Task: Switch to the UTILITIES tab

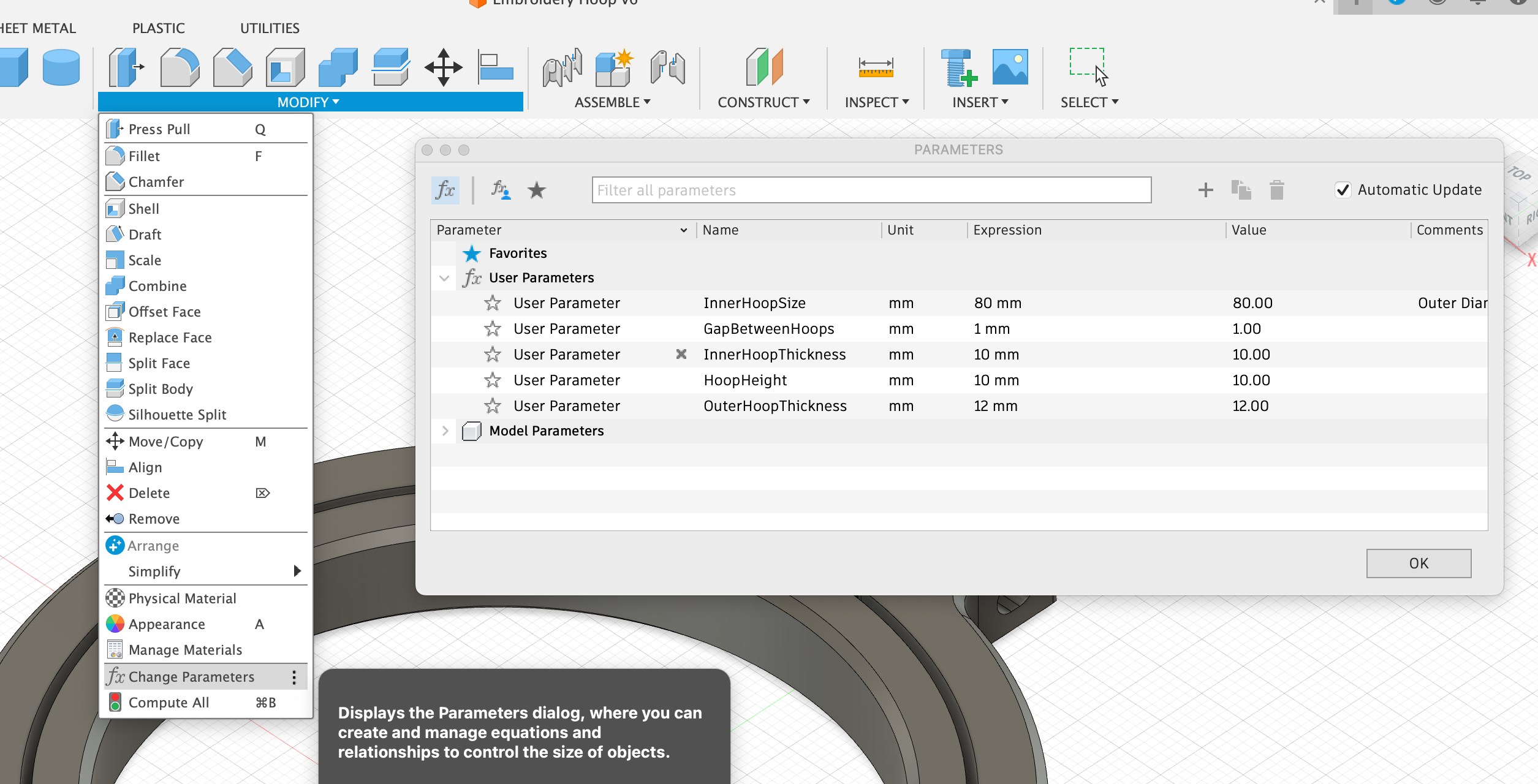Action: click(x=270, y=28)
